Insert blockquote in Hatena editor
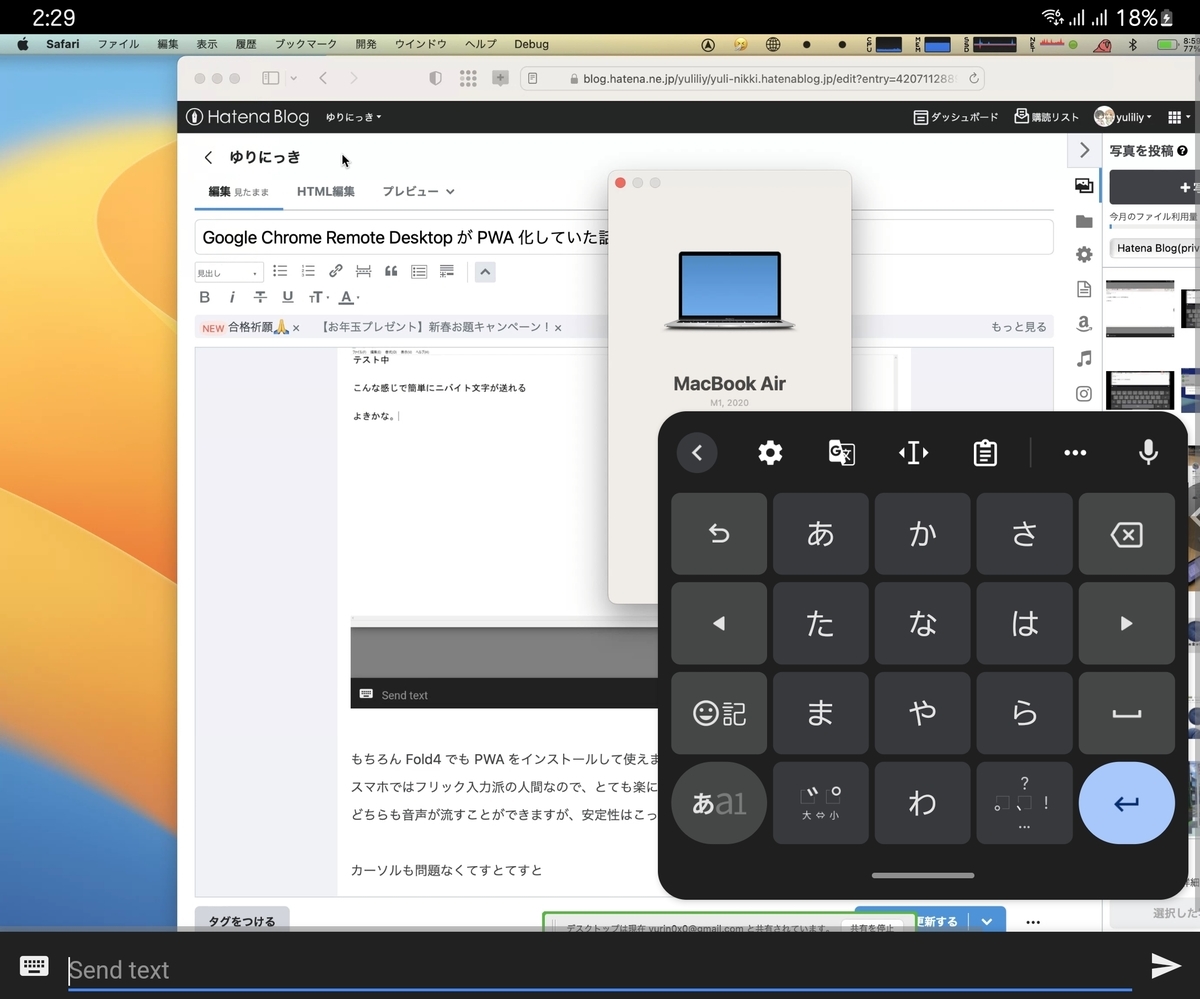 point(391,271)
